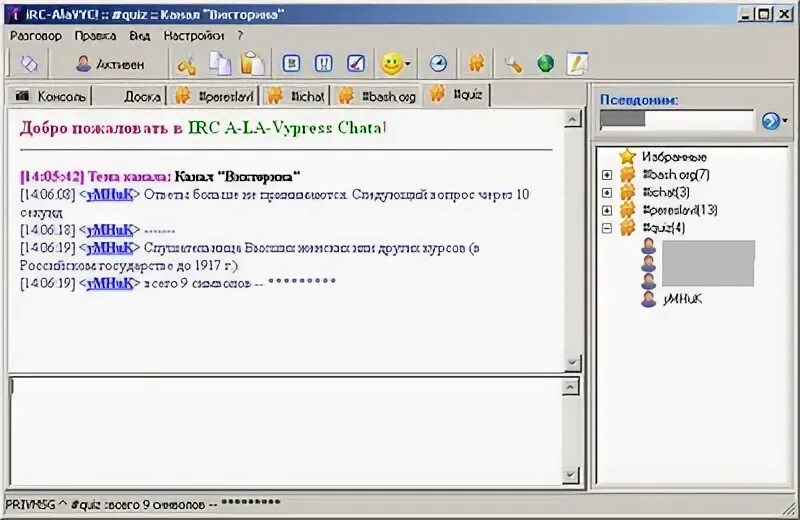Maximize the IRC window

tap(764, 14)
